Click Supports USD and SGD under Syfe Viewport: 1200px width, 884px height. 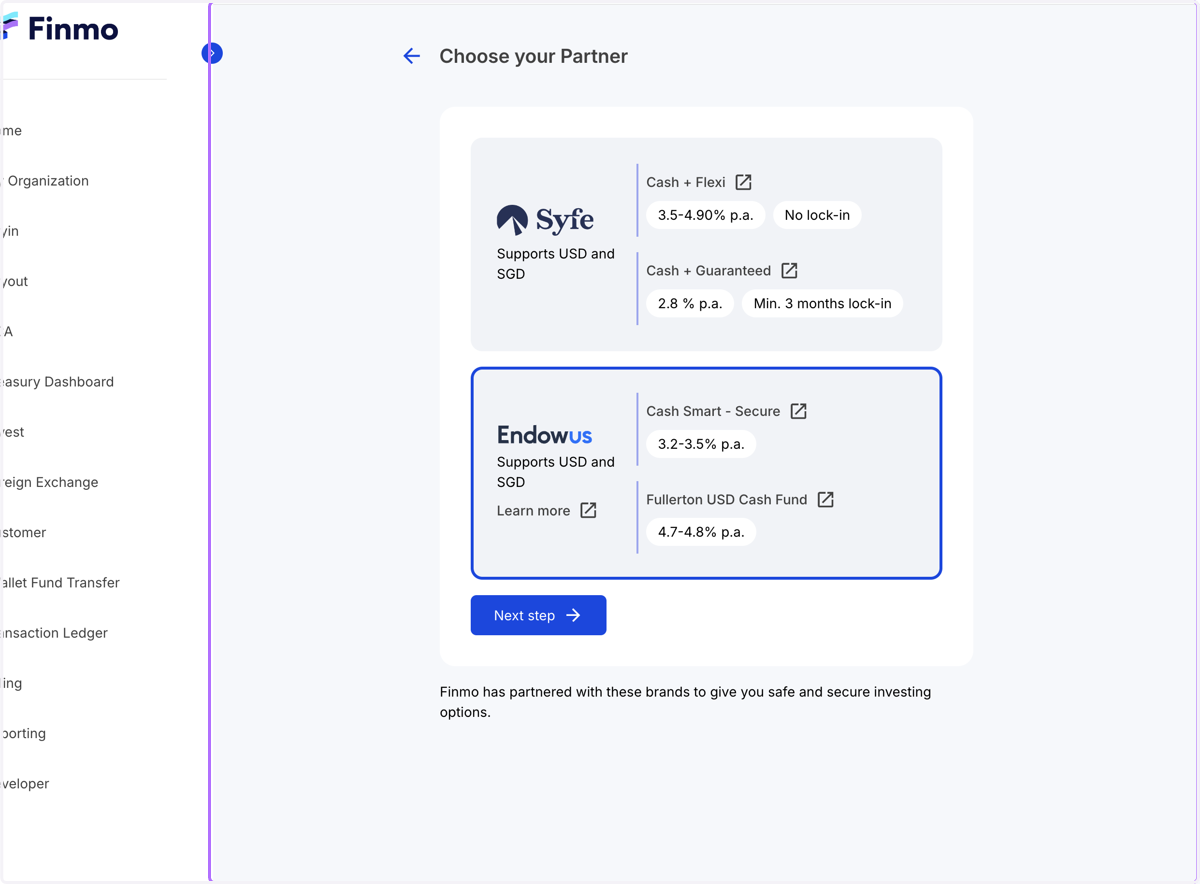(556, 264)
